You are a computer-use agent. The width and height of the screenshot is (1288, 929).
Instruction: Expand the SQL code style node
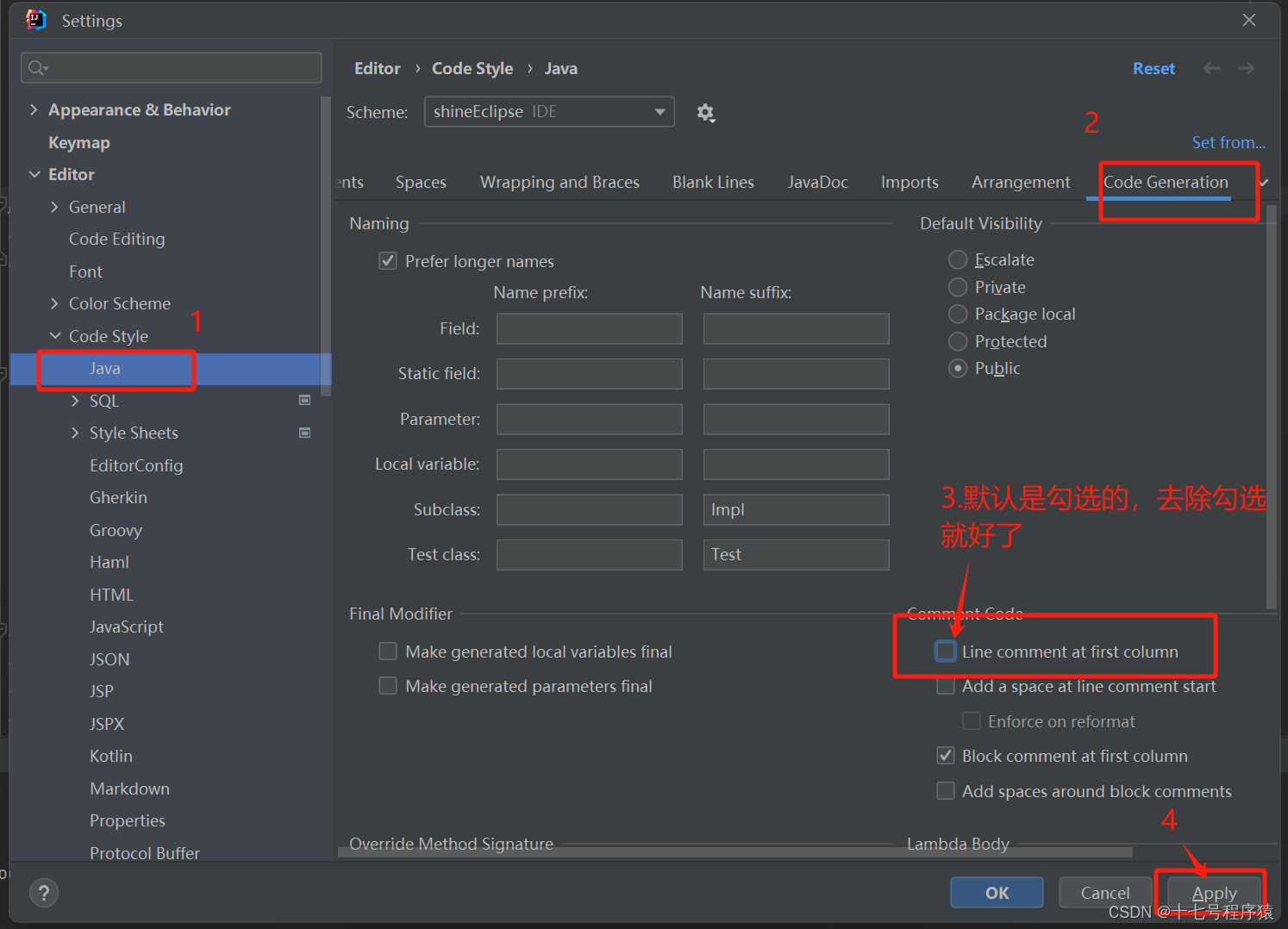pyautogui.click(x=75, y=401)
